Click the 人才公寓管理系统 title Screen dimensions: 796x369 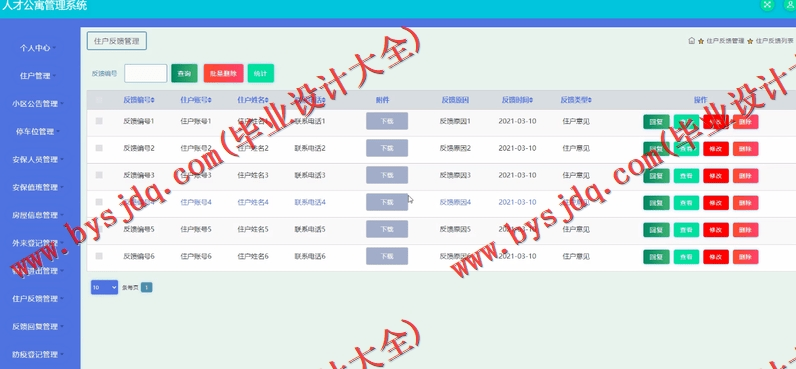(x=45, y=5)
